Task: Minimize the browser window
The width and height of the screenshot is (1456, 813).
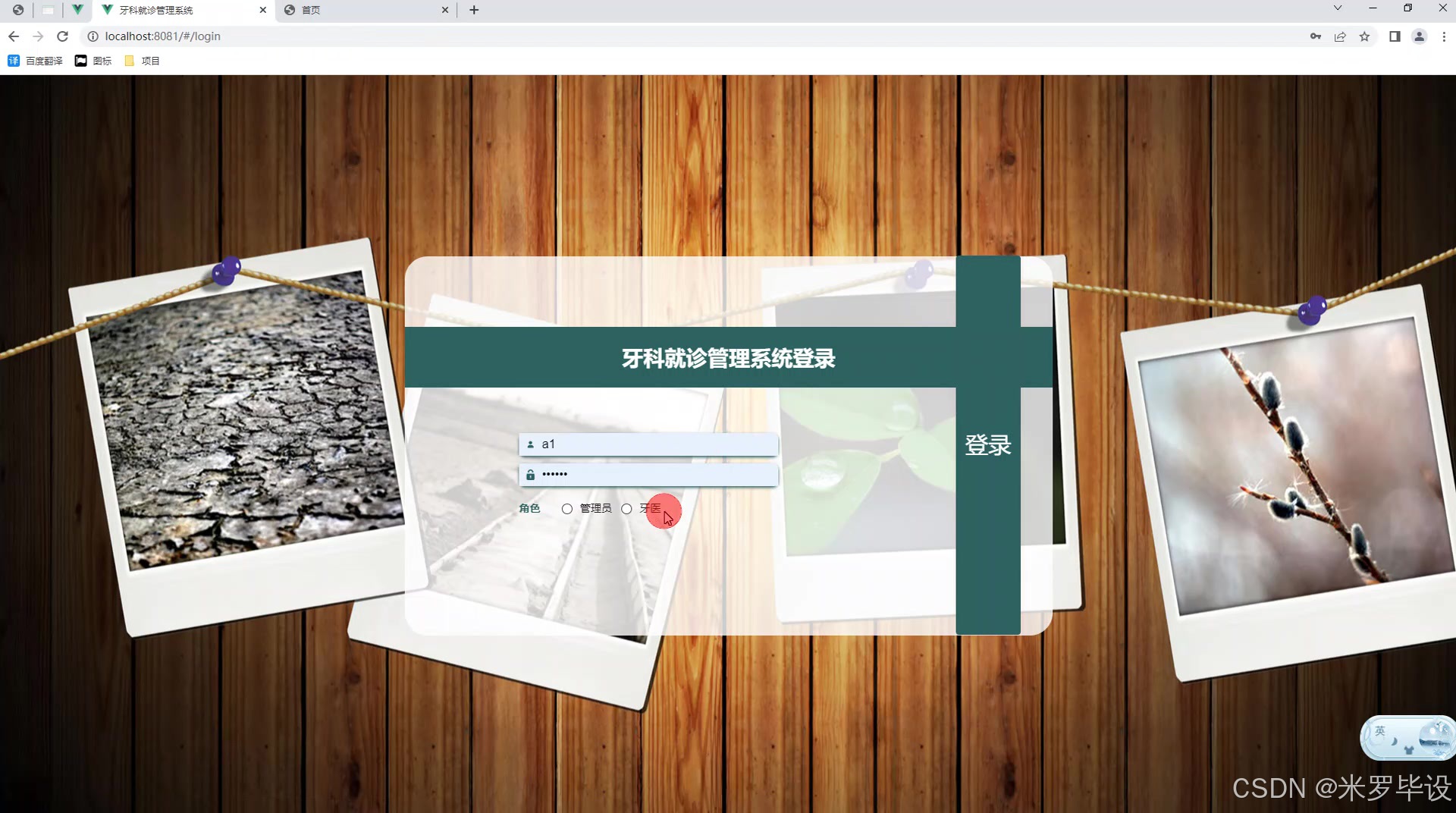Action: 1373,8
